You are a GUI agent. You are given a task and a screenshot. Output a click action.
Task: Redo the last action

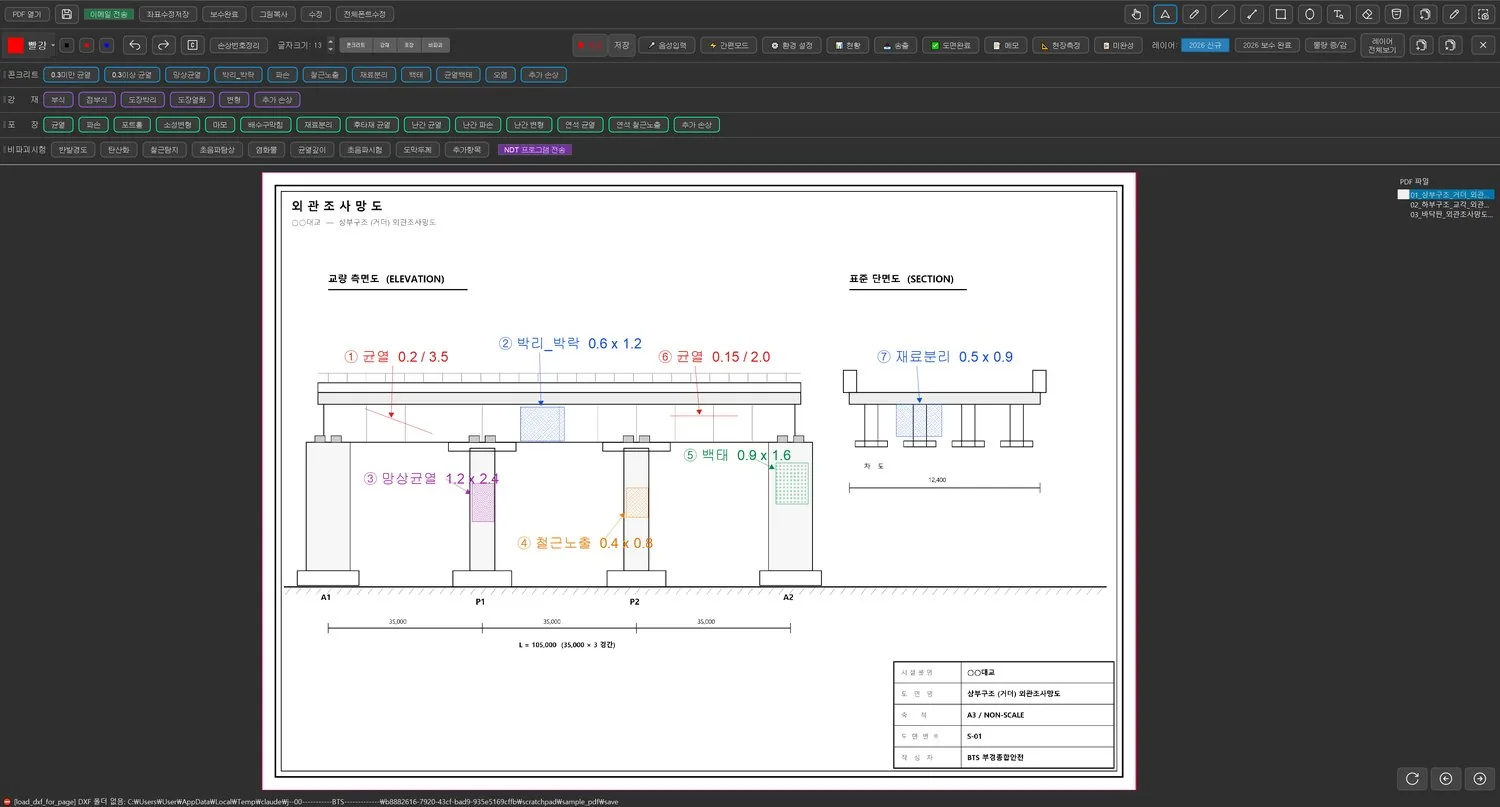click(164, 45)
